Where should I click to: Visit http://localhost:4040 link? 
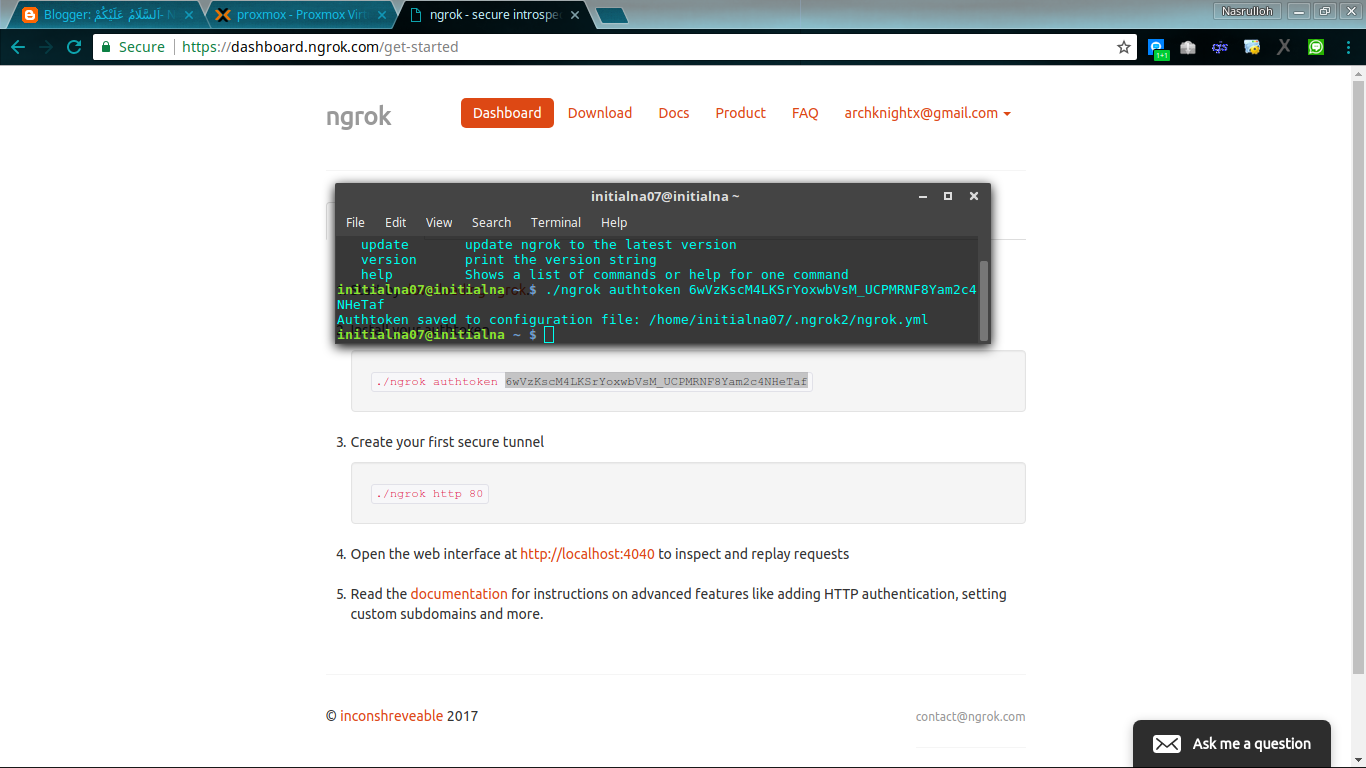pos(586,553)
